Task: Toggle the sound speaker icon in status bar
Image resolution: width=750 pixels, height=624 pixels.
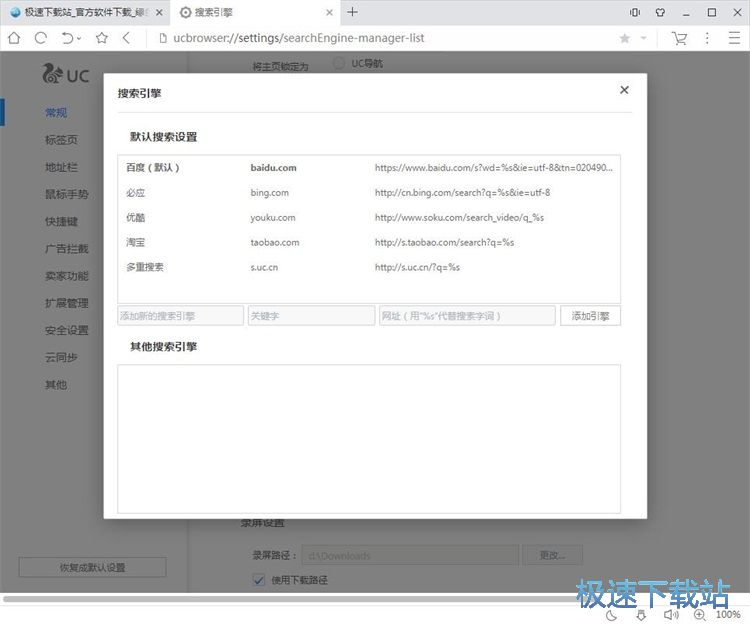Action: [671, 615]
